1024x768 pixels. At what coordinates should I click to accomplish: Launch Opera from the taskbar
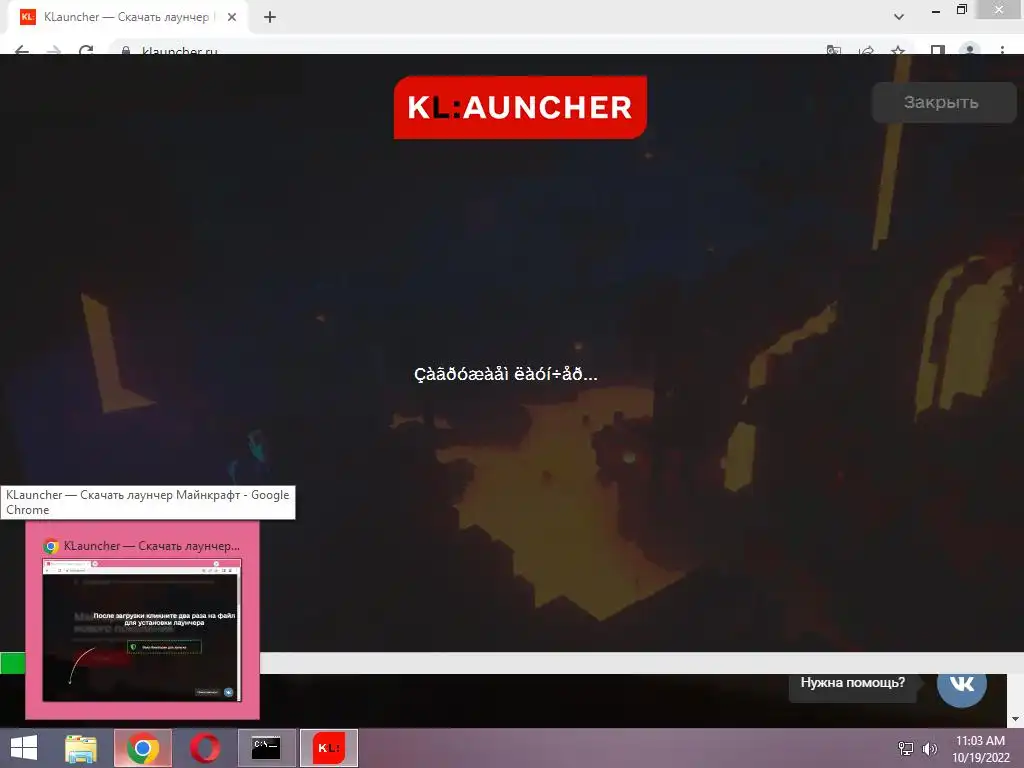[204, 748]
